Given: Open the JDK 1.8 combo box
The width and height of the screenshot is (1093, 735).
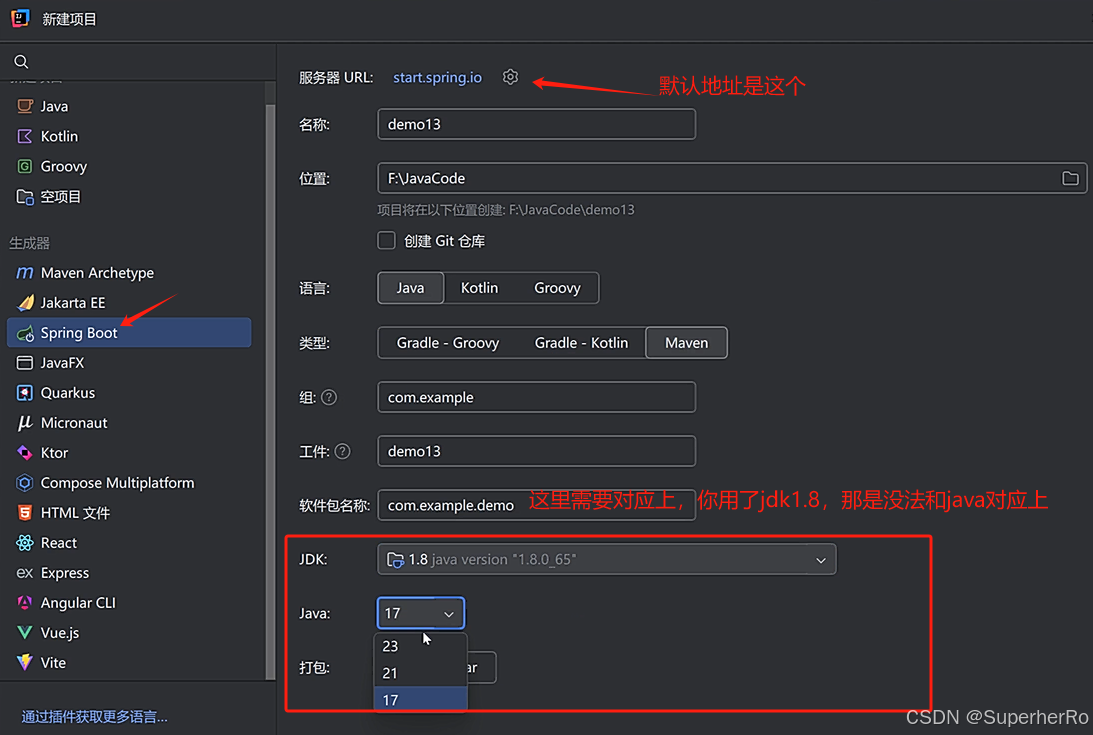Looking at the screenshot, I should click(606, 559).
